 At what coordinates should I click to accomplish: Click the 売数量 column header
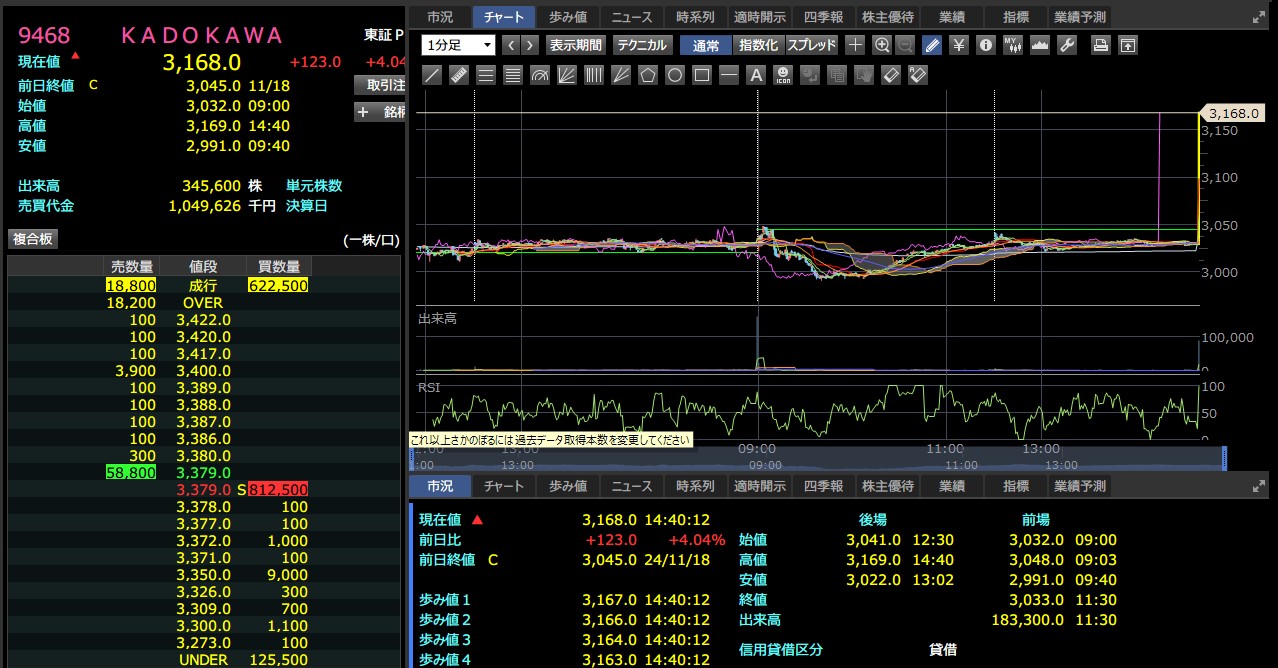click(x=132, y=266)
